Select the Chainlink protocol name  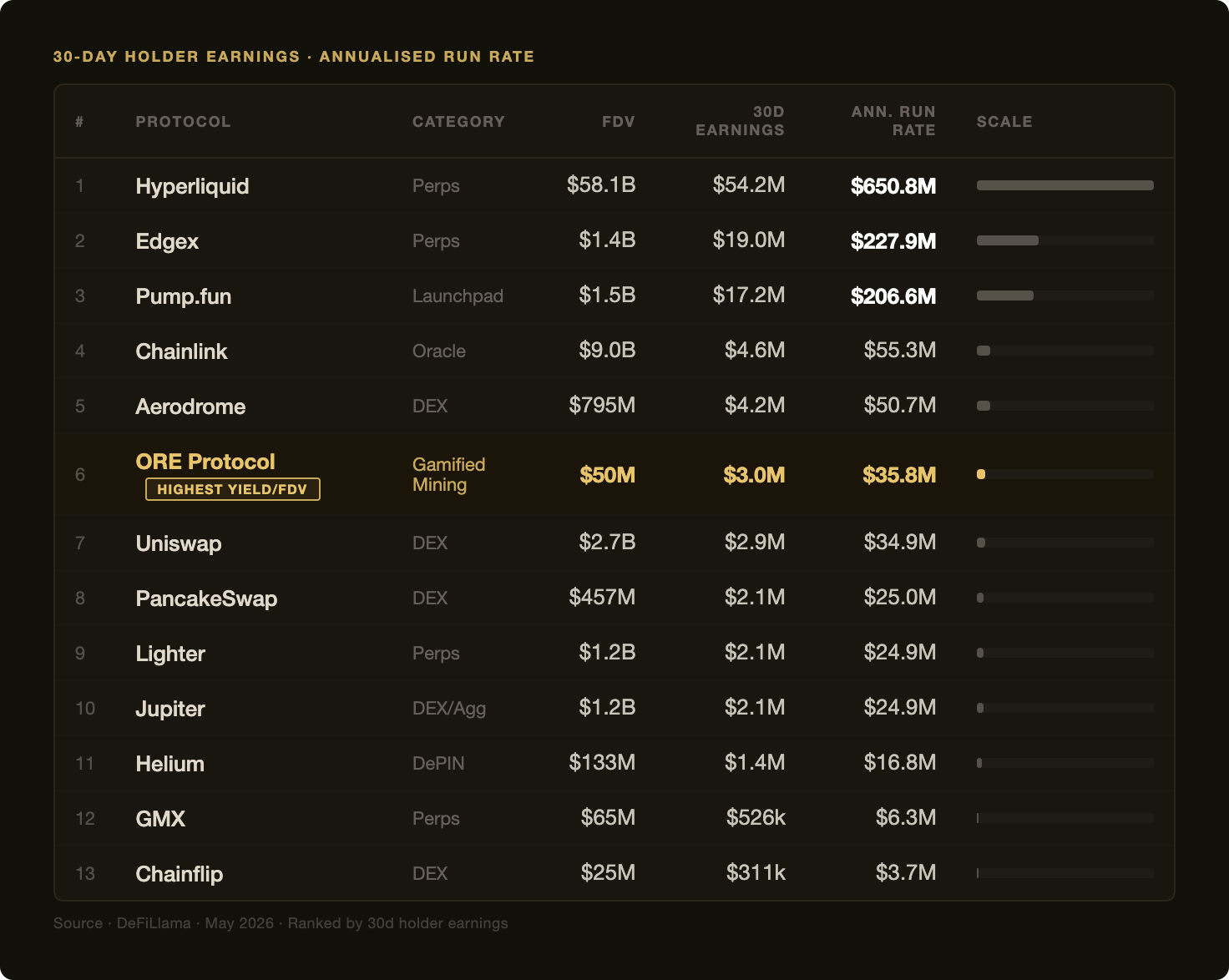[x=181, y=351]
